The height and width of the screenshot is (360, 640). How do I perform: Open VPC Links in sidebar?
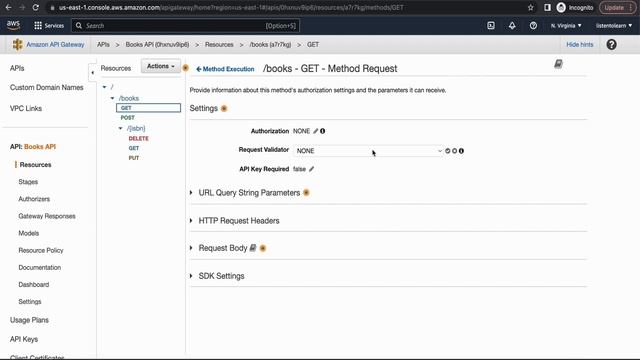pos(26,109)
